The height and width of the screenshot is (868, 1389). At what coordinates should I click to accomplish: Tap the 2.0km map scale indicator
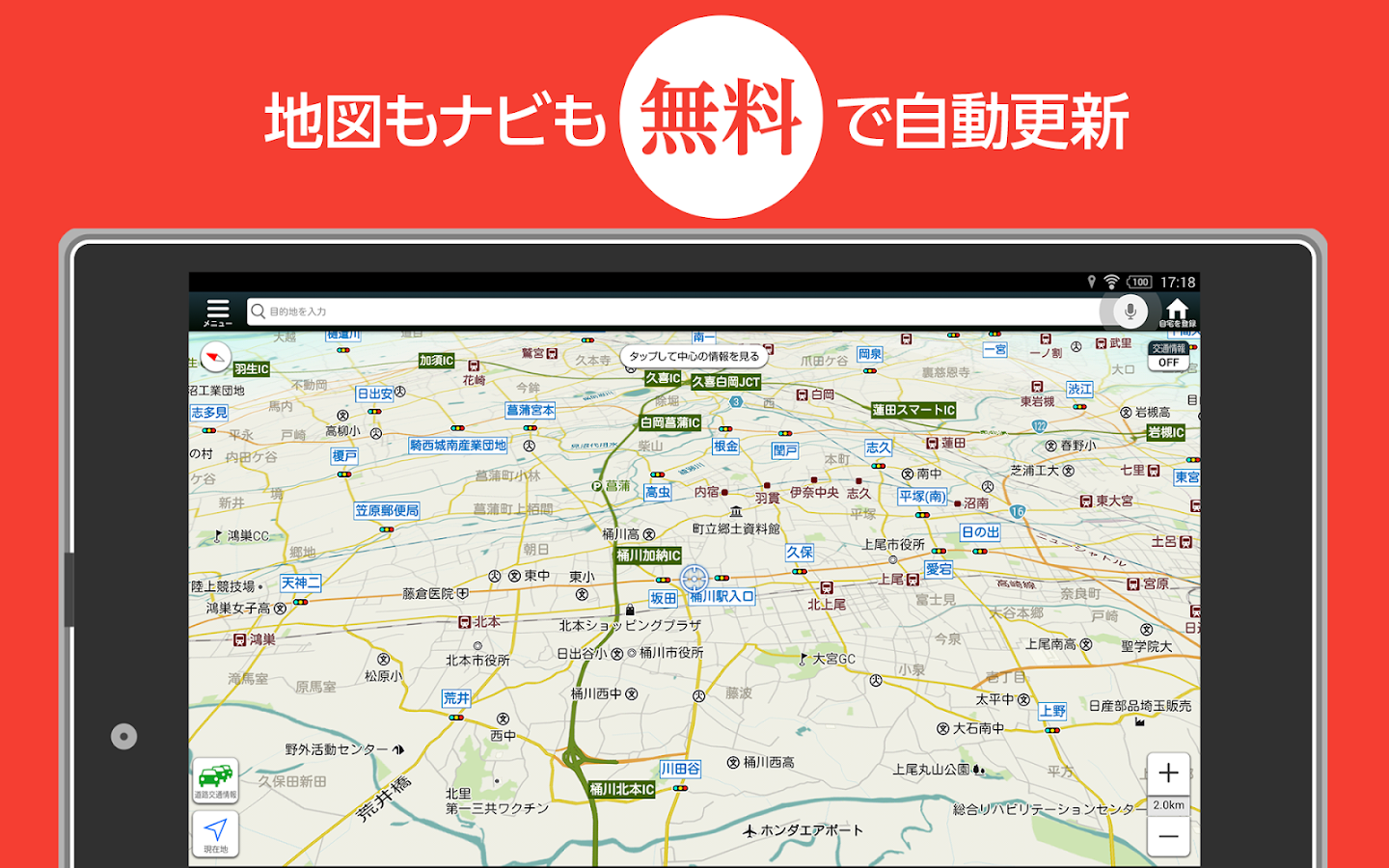point(1168,805)
